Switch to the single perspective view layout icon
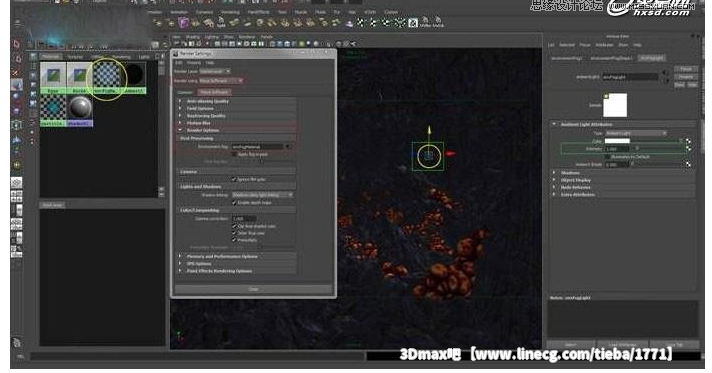The height and width of the screenshot is (373, 712). coord(16,183)
